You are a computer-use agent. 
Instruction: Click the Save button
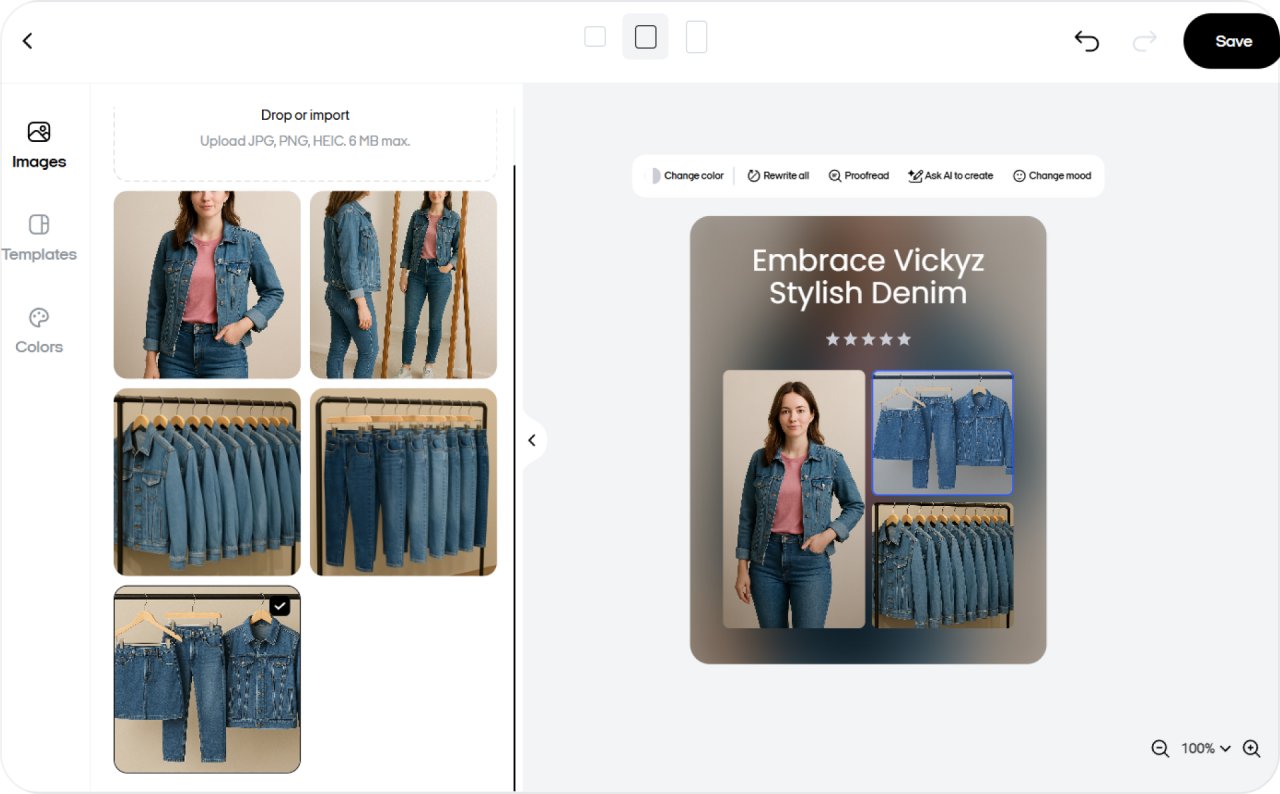1233,41
